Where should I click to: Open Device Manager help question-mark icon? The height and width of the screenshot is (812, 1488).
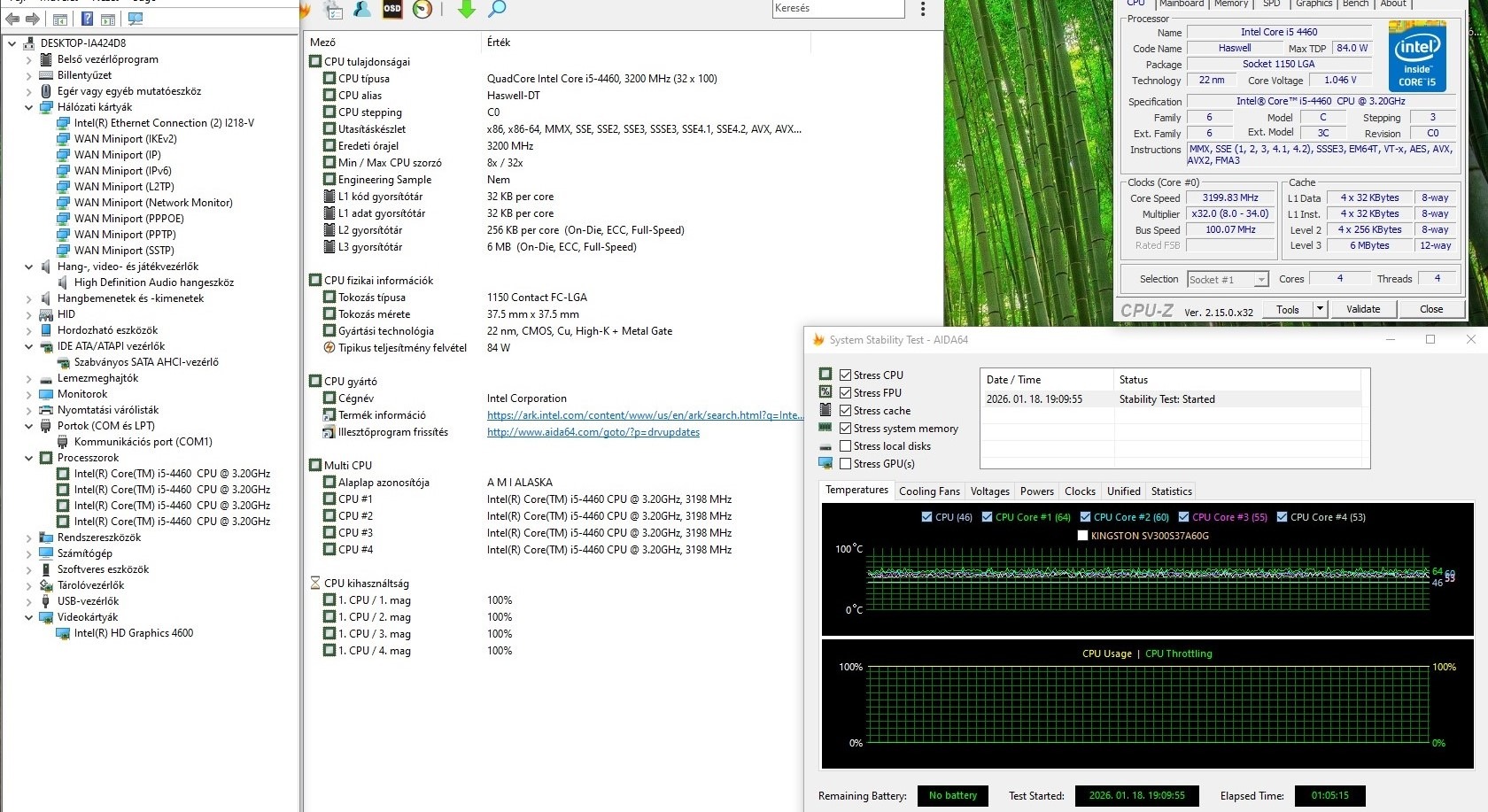click(88, 19)
